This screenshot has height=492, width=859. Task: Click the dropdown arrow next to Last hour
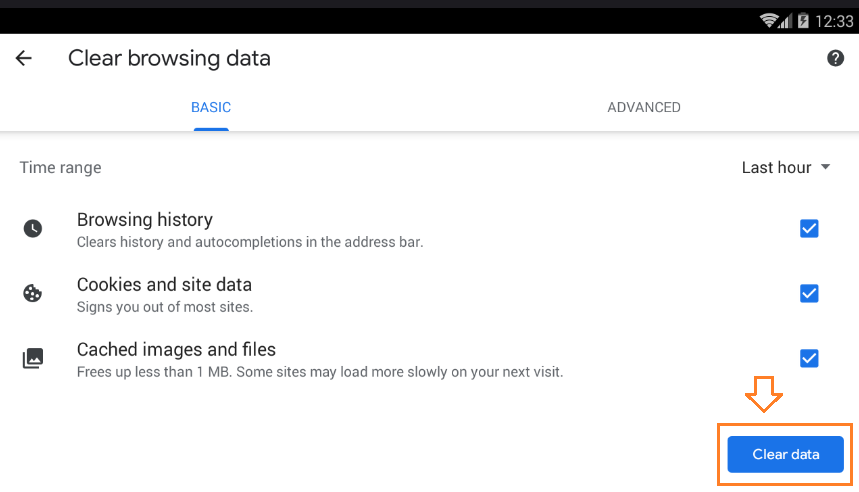pos(826,167)
